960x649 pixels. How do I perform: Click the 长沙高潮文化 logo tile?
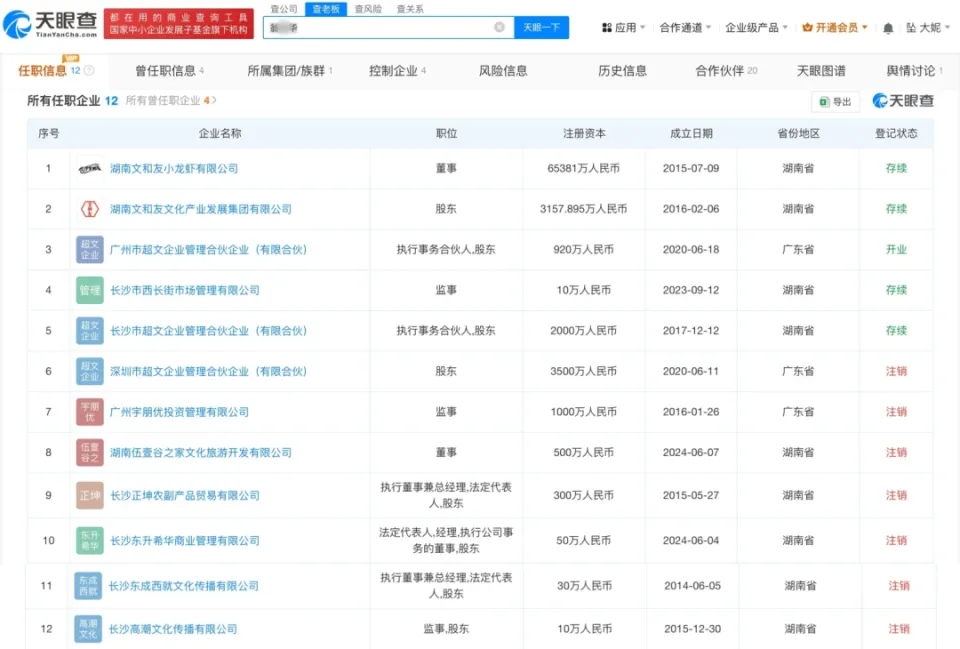pos(88,629)
